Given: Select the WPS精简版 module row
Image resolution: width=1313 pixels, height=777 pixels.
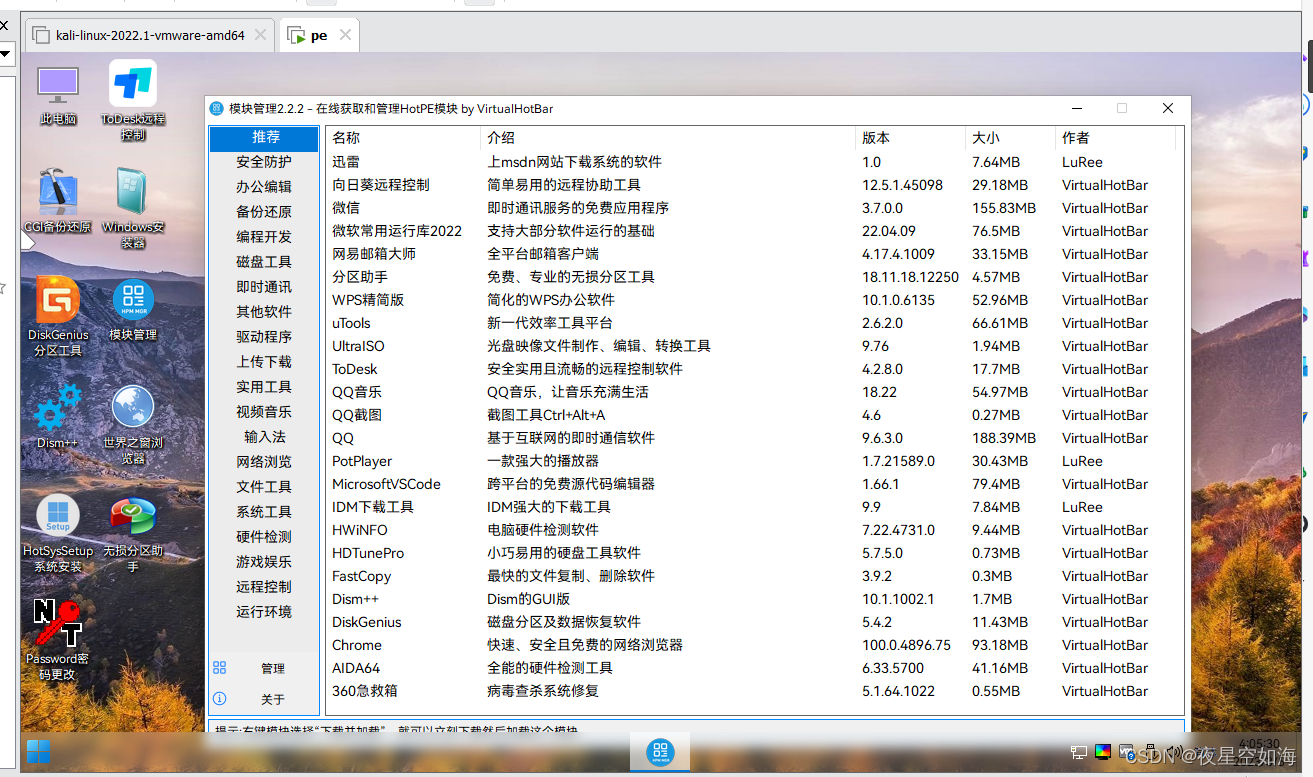Looking at the screenshot, I should click(x=752, y=300).
